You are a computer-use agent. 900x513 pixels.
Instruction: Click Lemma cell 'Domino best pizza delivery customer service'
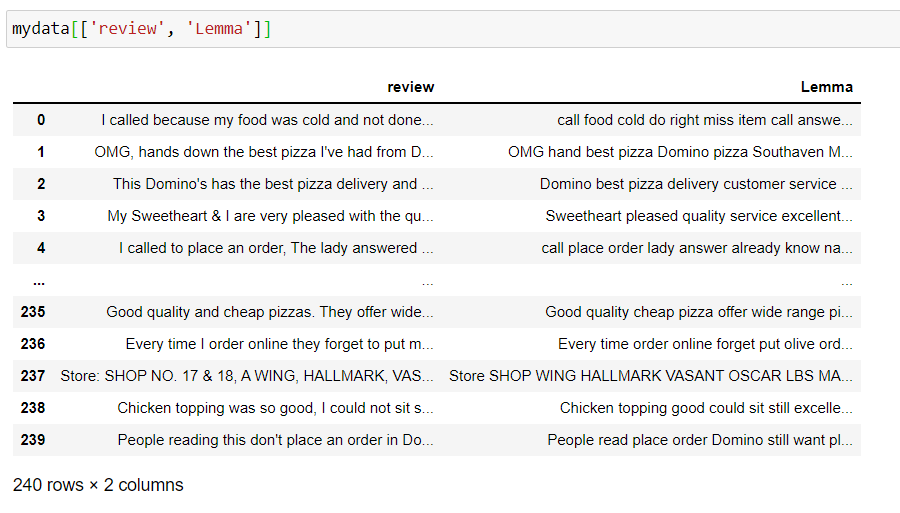click(696, 184)
